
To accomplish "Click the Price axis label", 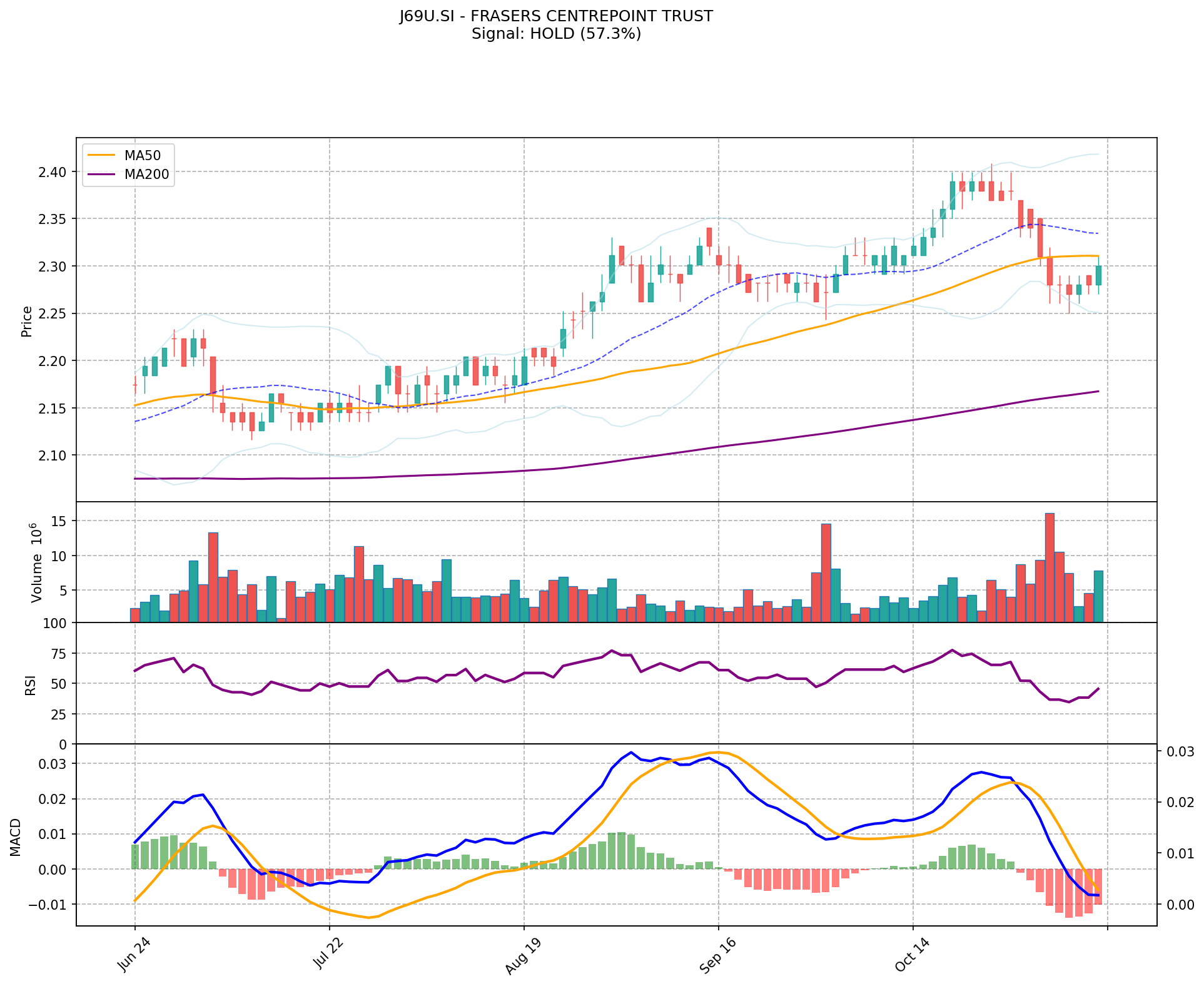I will 27,321.
